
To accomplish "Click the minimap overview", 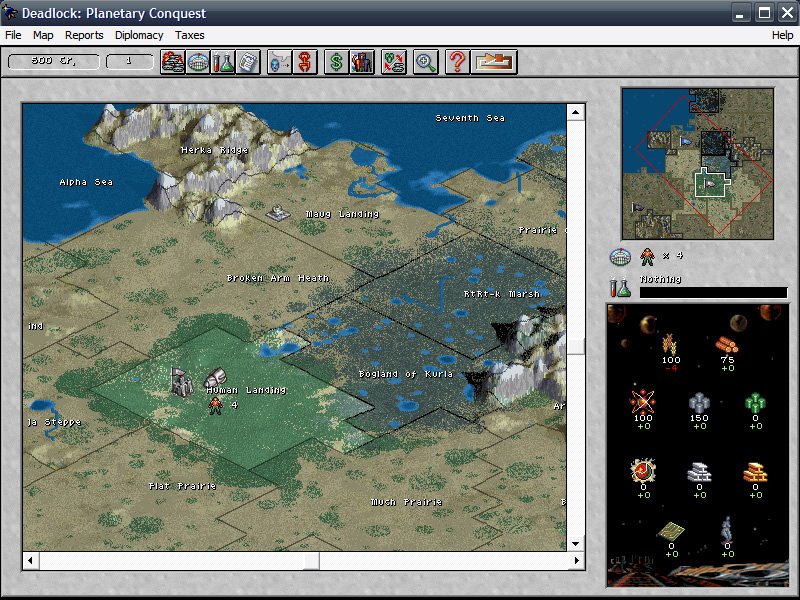I will 697,164.
